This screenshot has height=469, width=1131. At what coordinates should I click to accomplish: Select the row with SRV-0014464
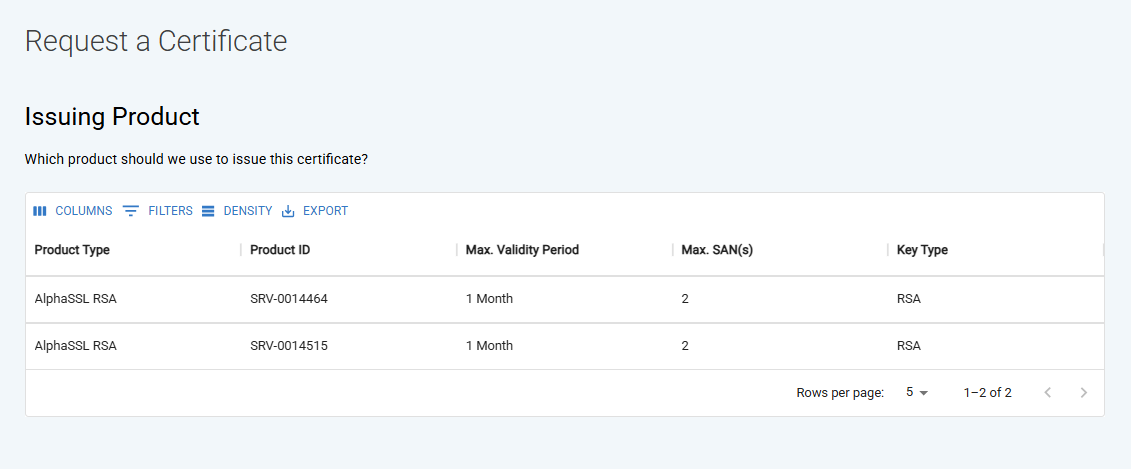[x=565, y=299]
